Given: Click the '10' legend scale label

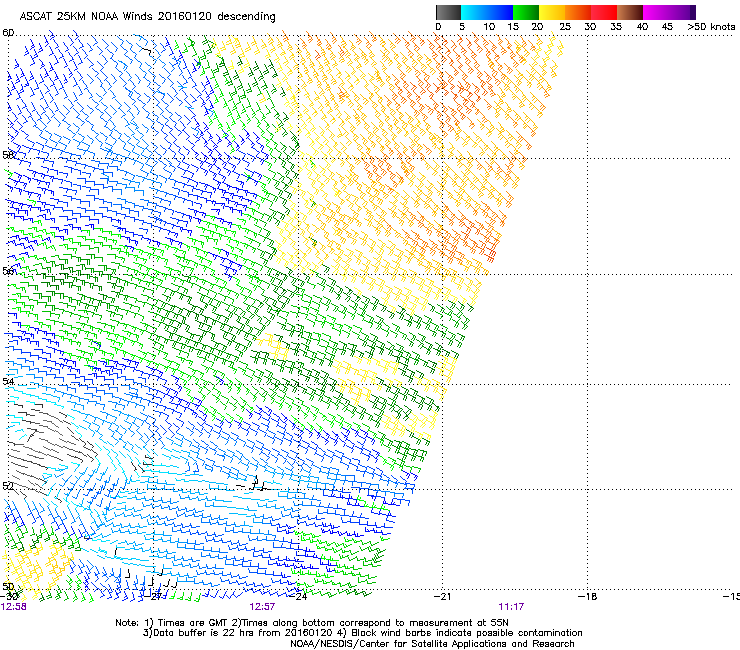Looking at the screenshot, I should click(489, 27).
